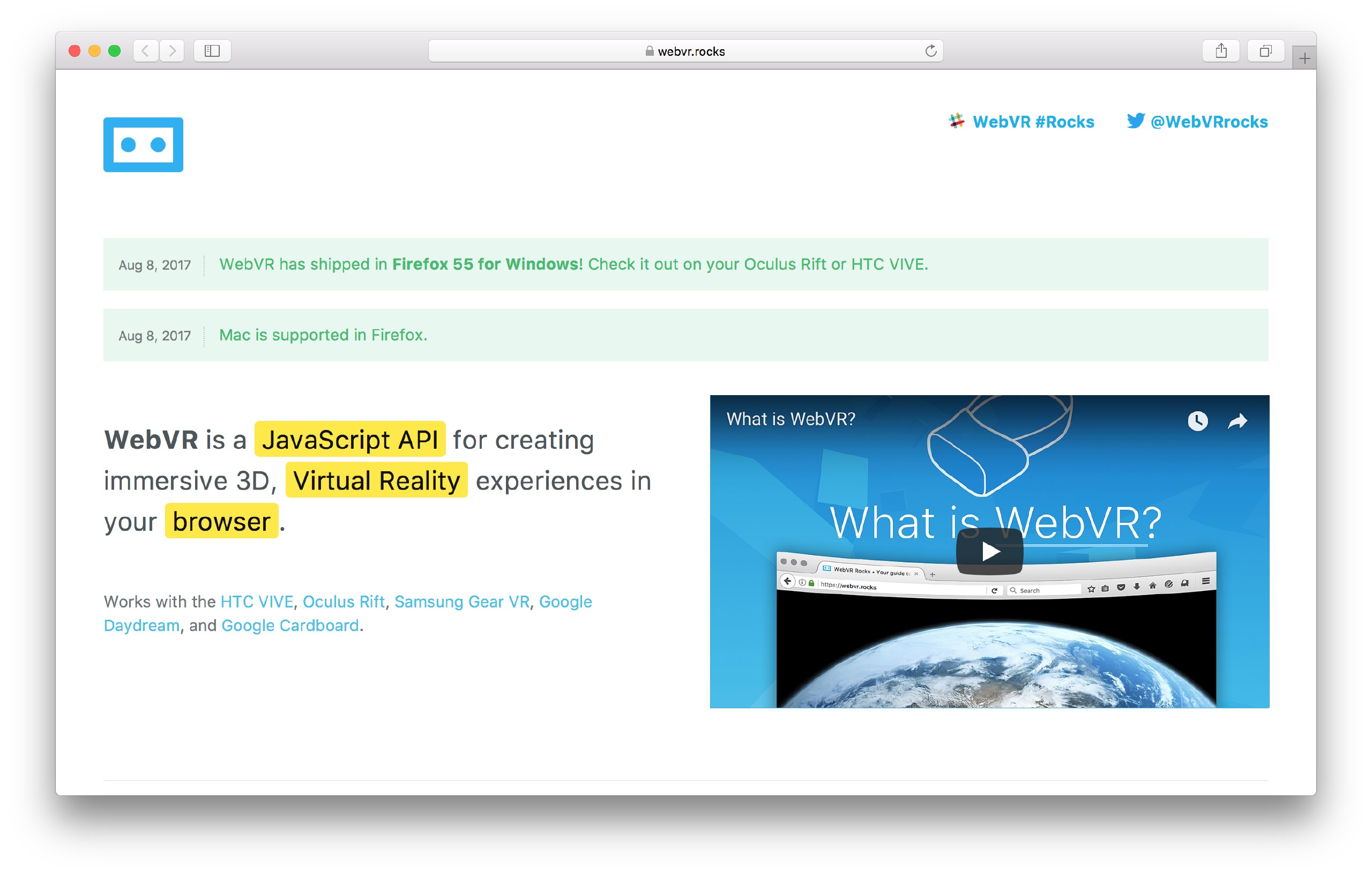This screenshot has width=1372, height=875.
Task: Click the highlighted browser text
Action: coord(222,521)
